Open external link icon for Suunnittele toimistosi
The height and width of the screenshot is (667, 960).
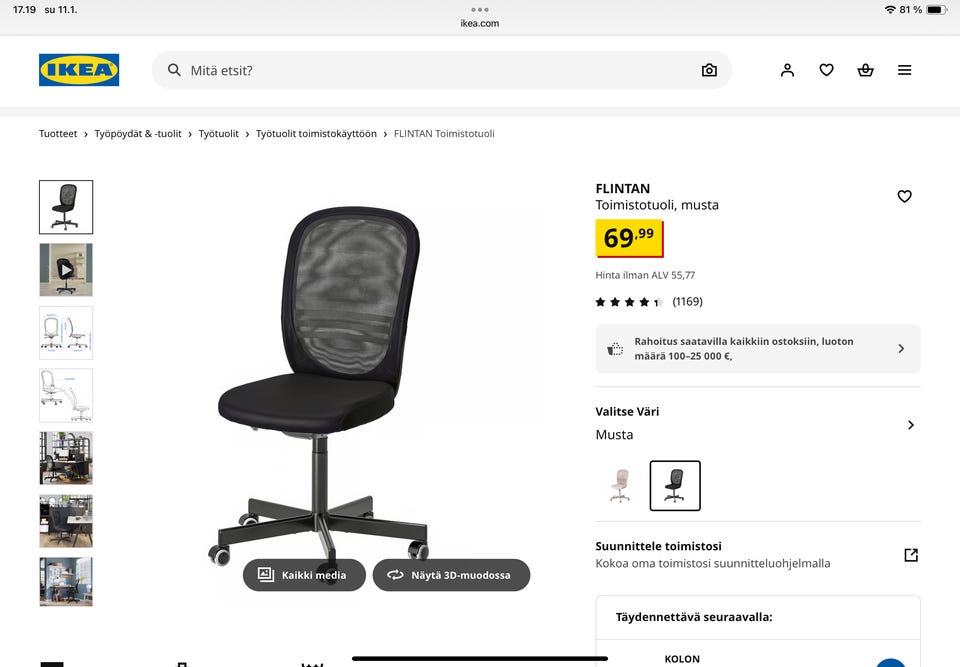coord(911,555)
